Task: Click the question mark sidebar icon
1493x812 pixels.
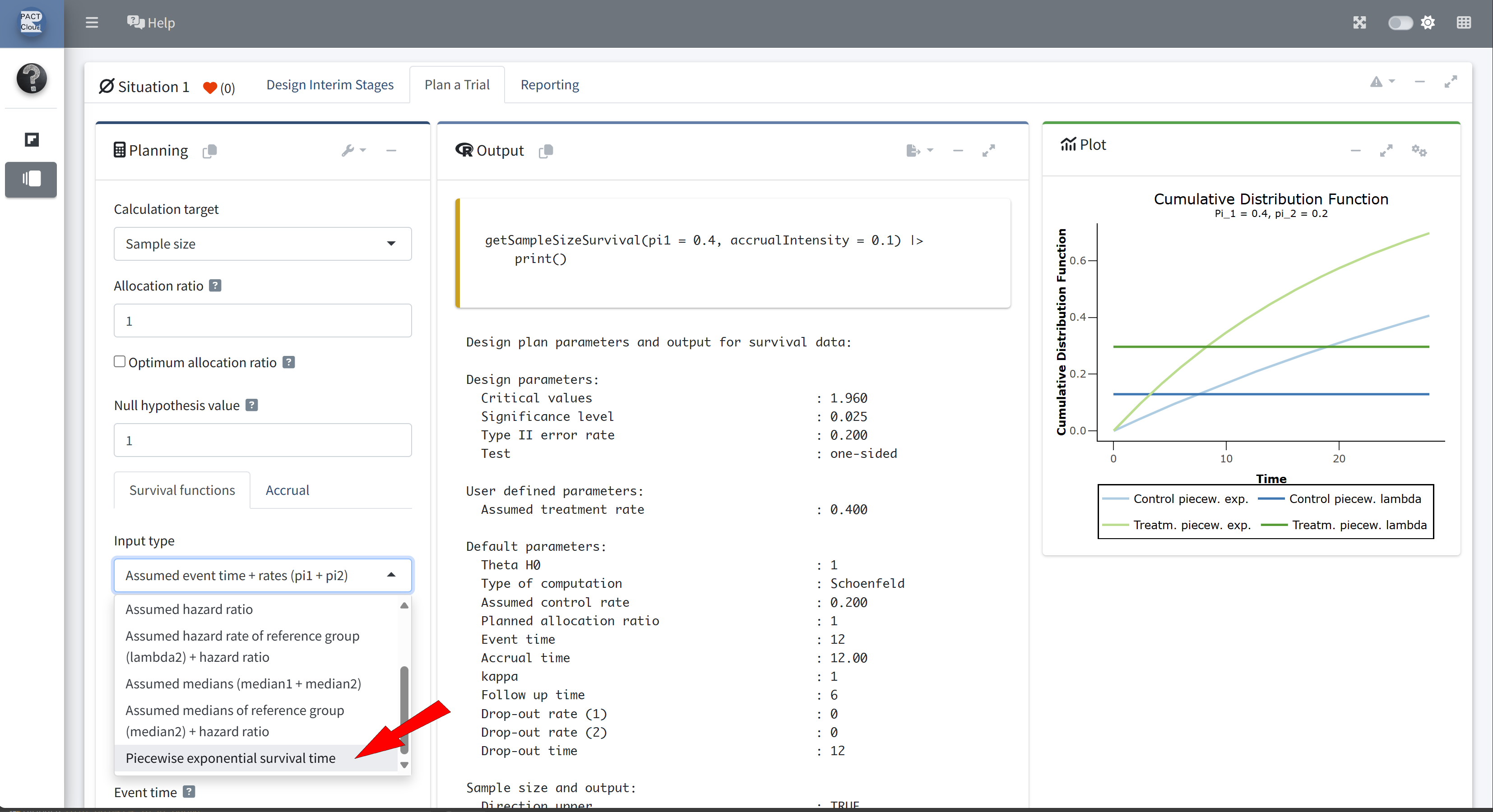Action: point(31,78)
